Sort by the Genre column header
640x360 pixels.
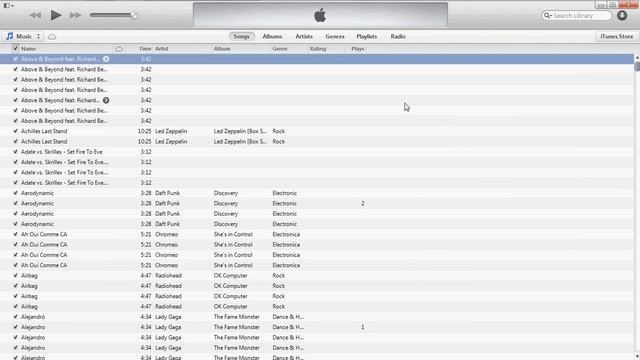click(280, 49)
